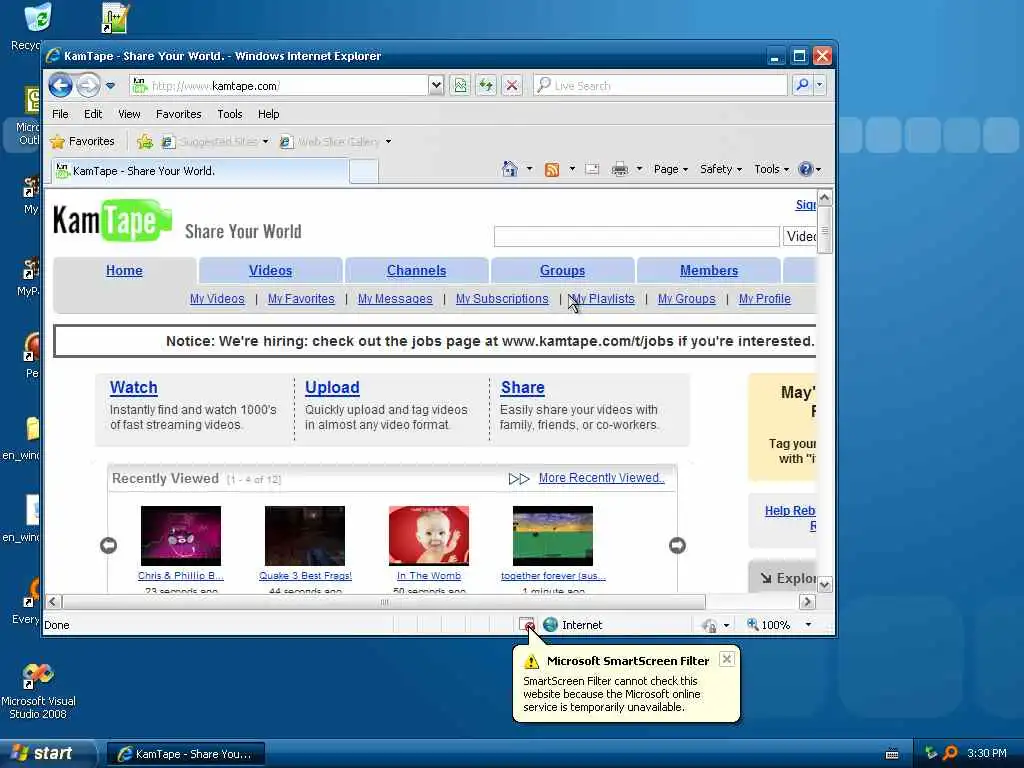The height and width of the screenshot is (768, 1024).
Task: Open Suggested Sites dropdown
Action: 216,142
